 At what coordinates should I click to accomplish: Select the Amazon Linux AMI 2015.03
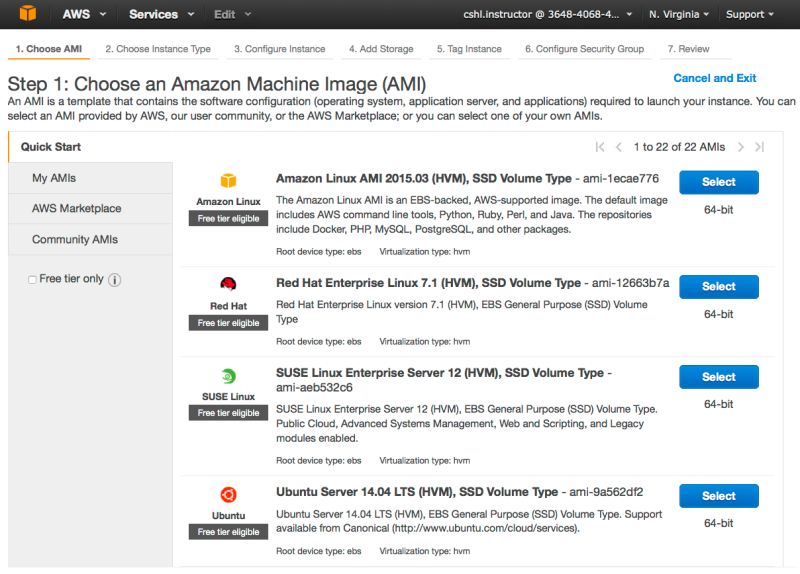point(718,182)
